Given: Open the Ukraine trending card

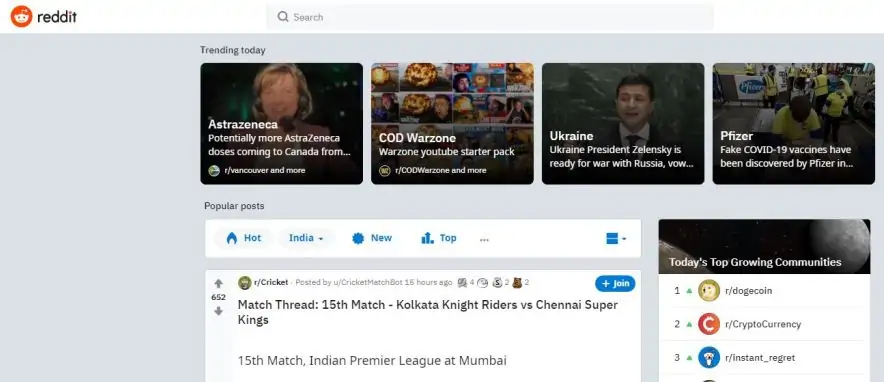Looking at the screenshot, I should (x=623, y=123).
